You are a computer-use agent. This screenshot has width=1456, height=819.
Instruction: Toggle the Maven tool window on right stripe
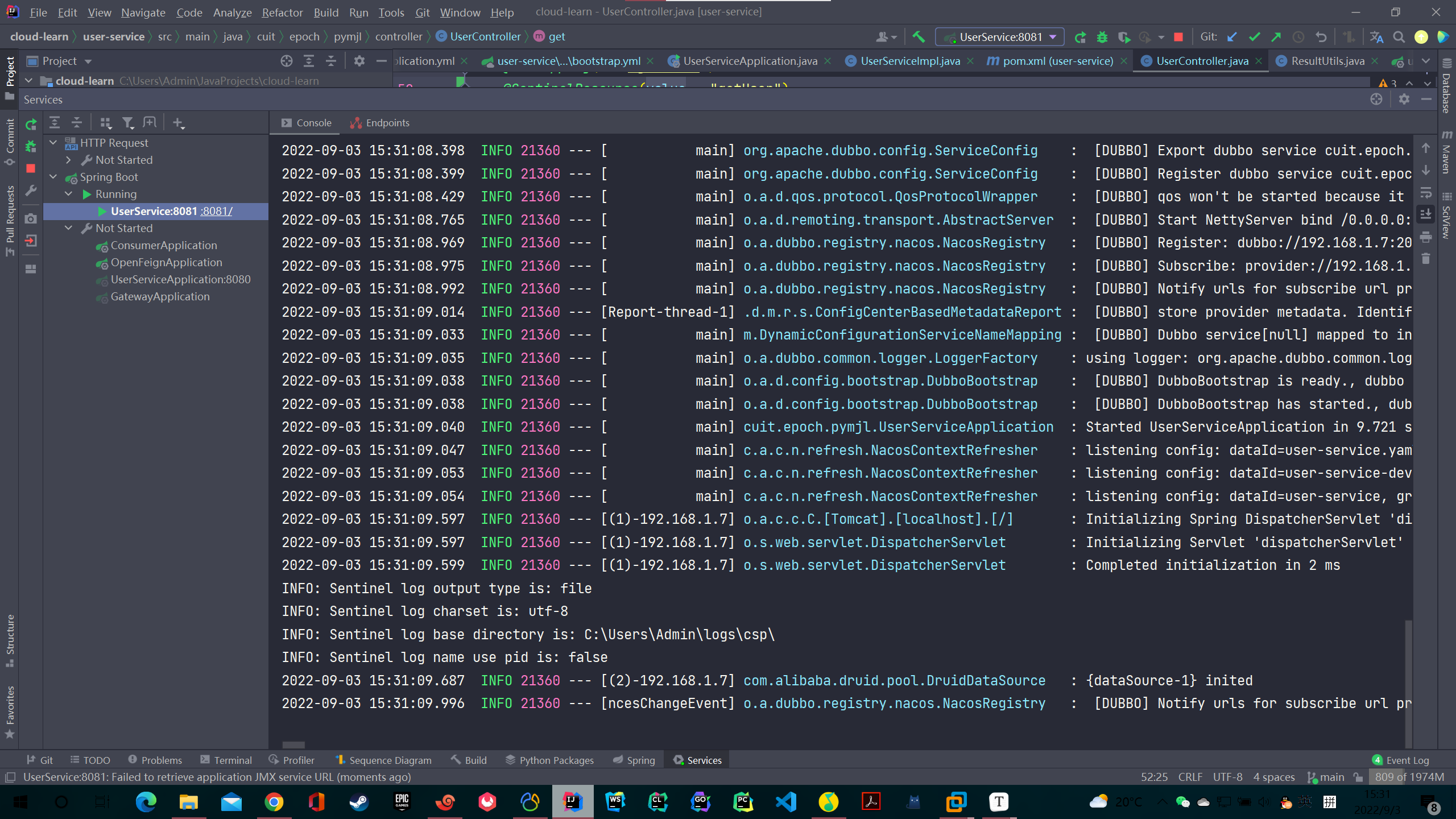point(1446,151)
